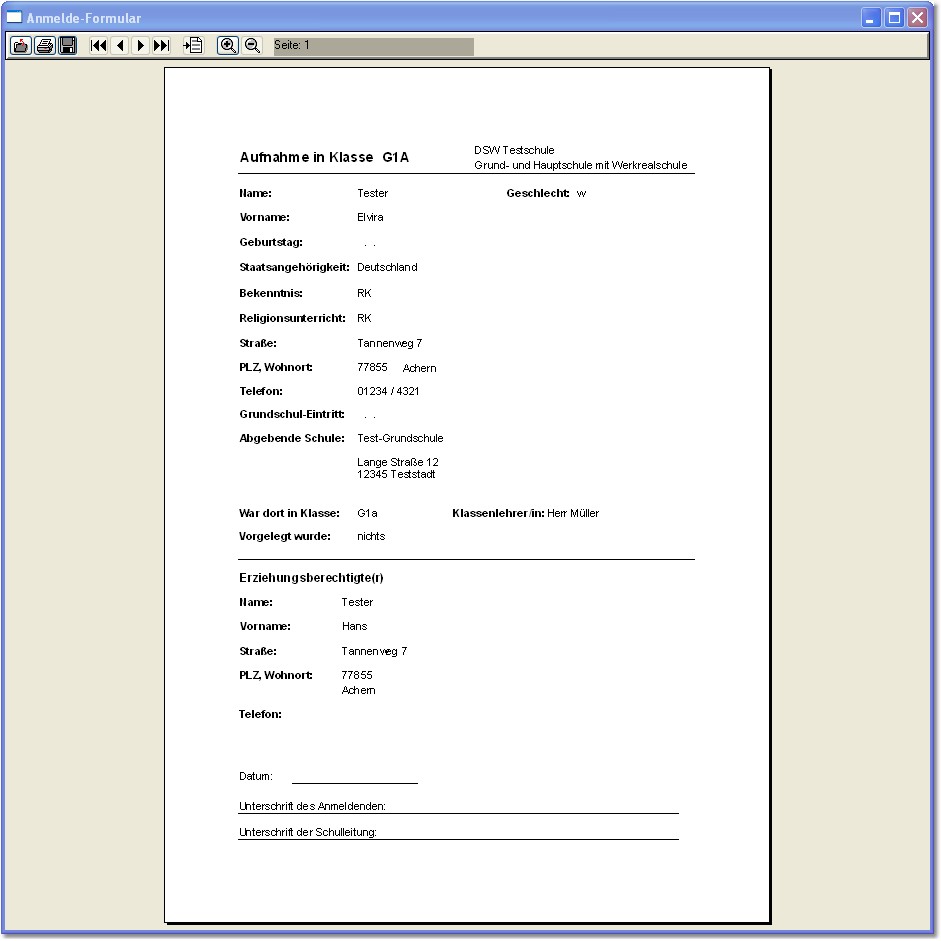The height and width of the screenshot is (941, 941).
Task: Skip to the last page
Action: [x=161, y=46]
